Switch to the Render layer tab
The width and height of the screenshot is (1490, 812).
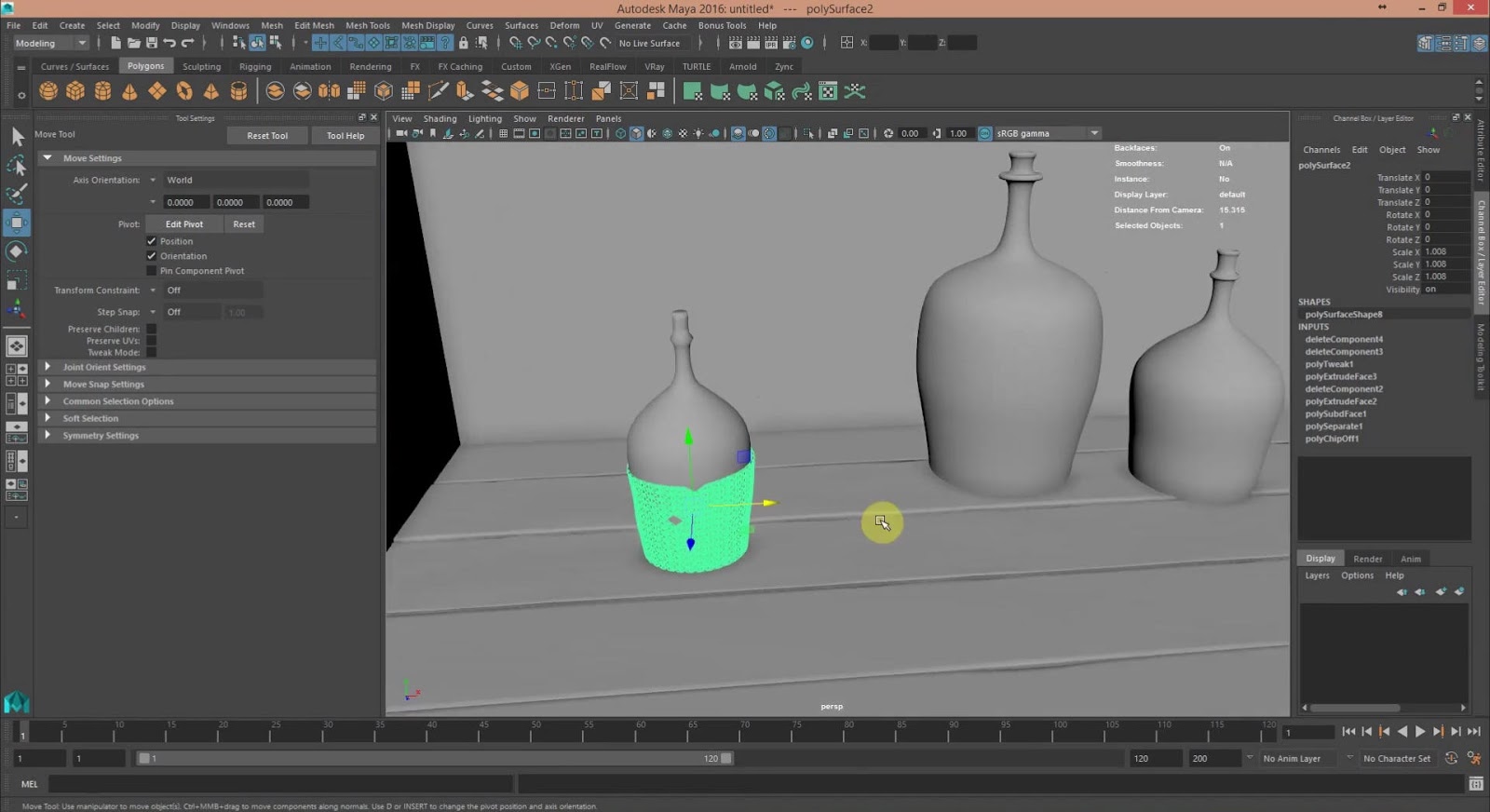point(1367,559)
